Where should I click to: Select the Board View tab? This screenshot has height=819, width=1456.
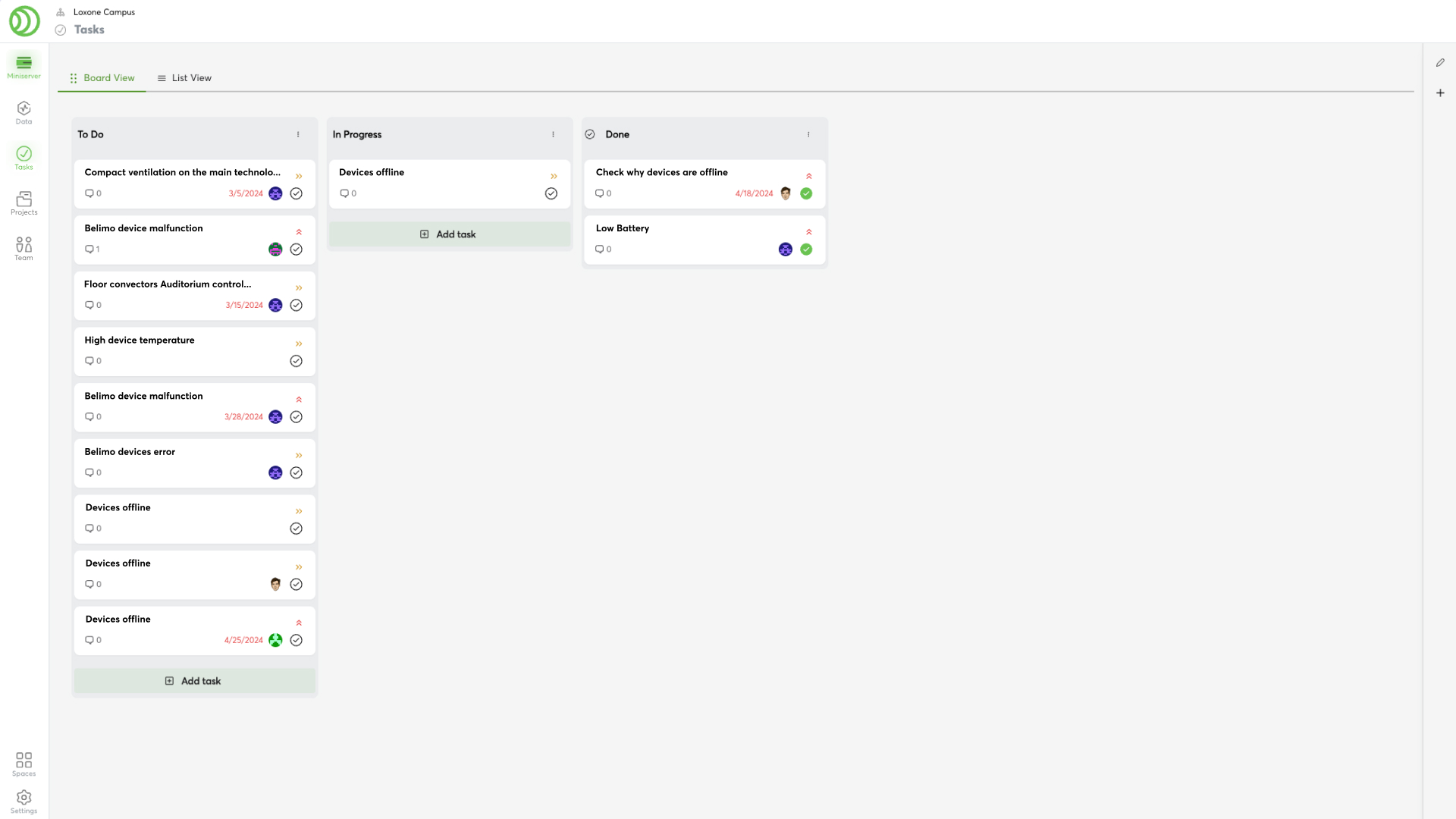click(x=102, y=78)
